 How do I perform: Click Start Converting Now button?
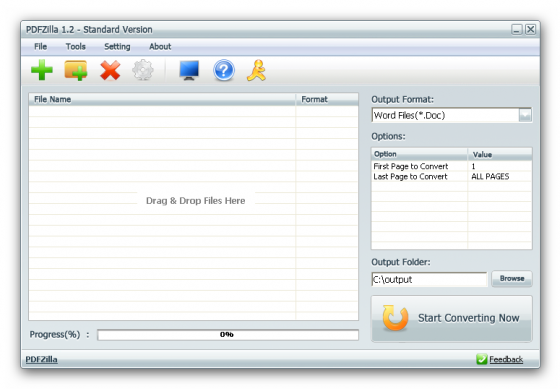point(452,318)
